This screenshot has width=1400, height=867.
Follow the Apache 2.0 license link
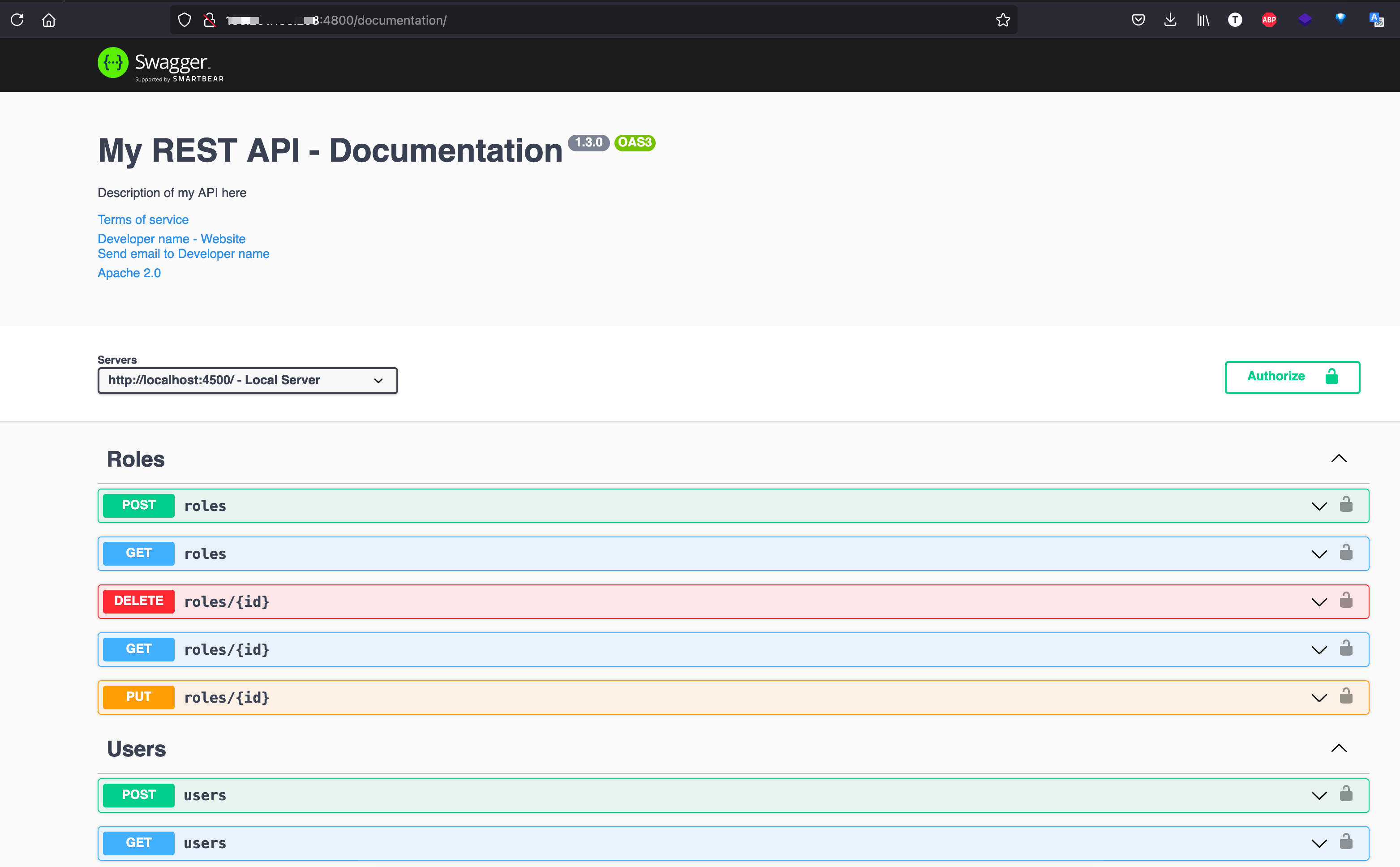[129, 272]
